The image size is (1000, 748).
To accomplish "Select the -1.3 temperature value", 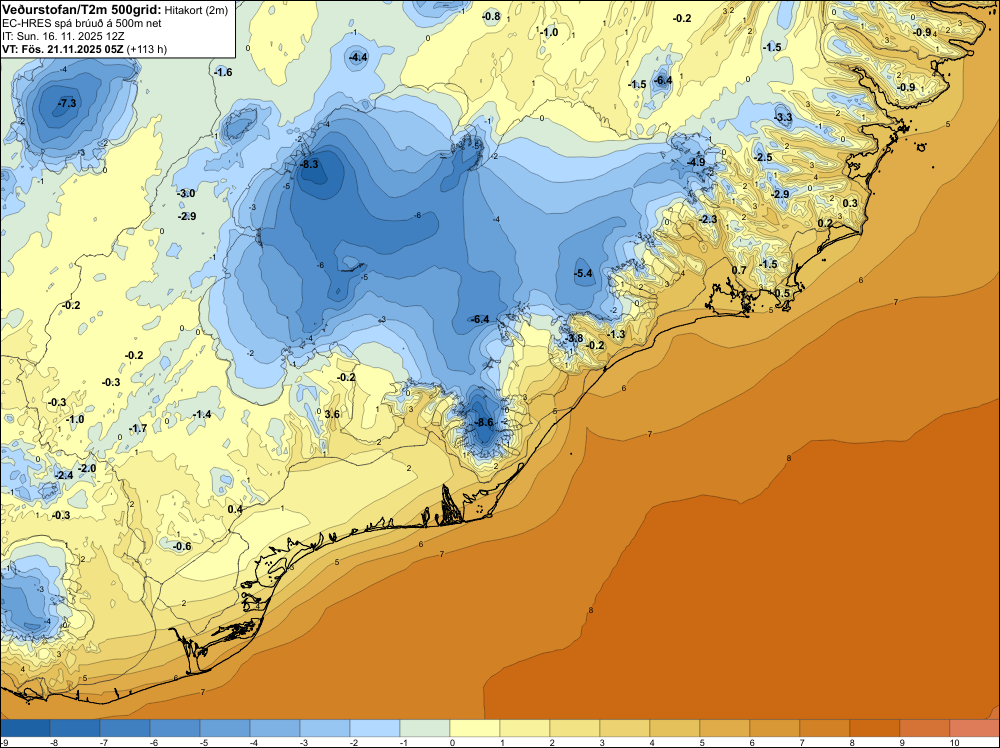I will tap(616, 334).
